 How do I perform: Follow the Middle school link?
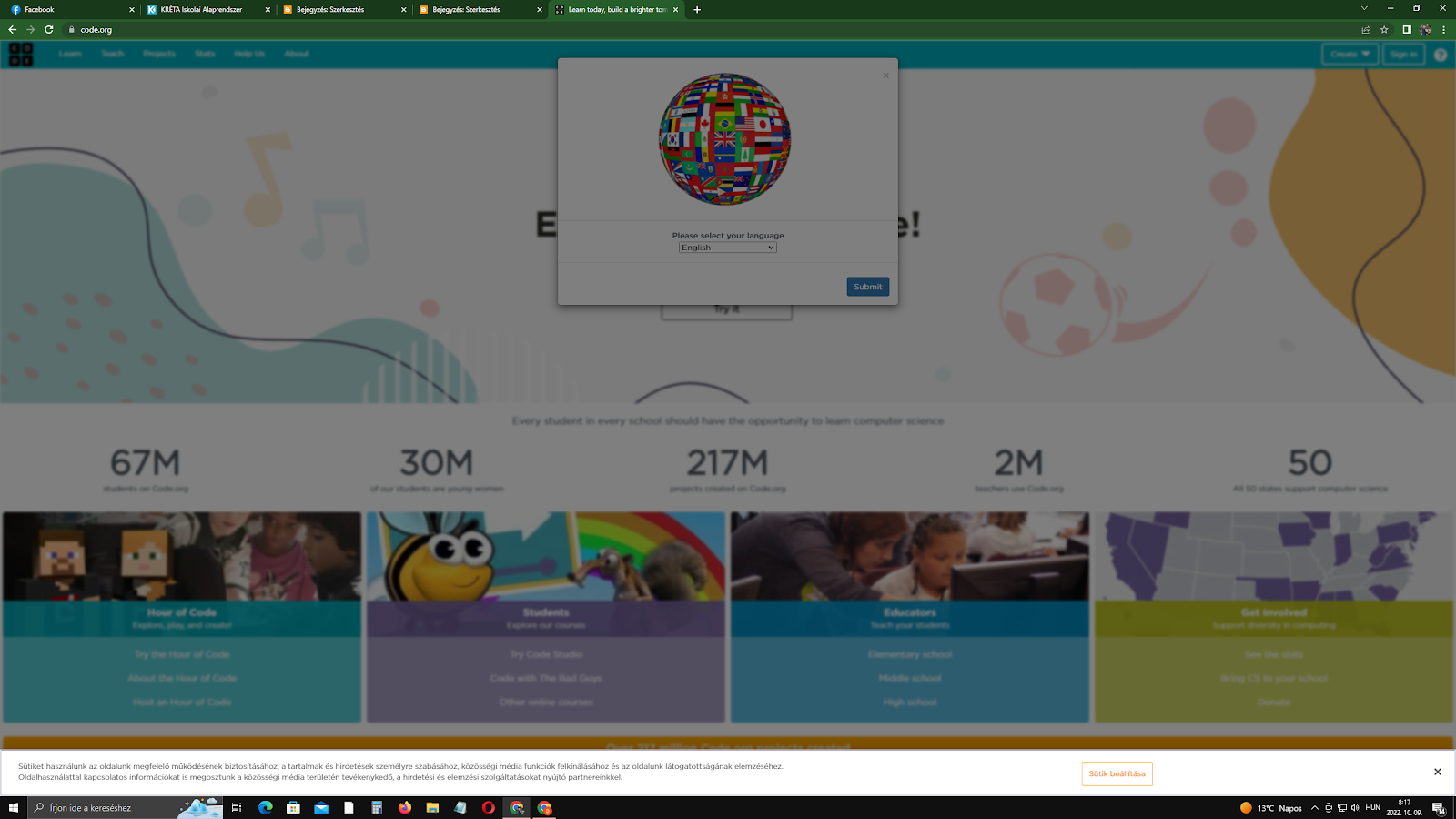click(x=910, y=678)
